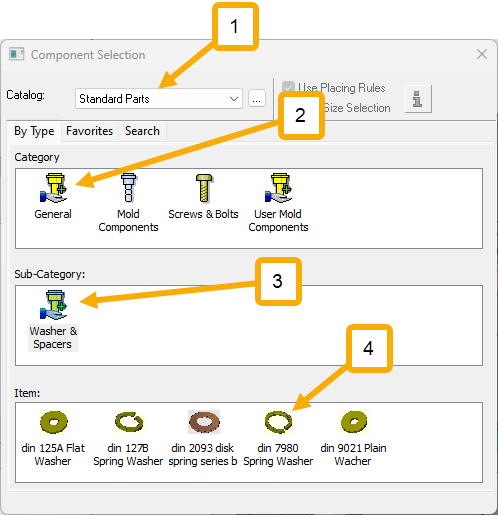Screen dimensions: 498x515
Task: Select the General category icon
Action: click(x=53, y=188)
